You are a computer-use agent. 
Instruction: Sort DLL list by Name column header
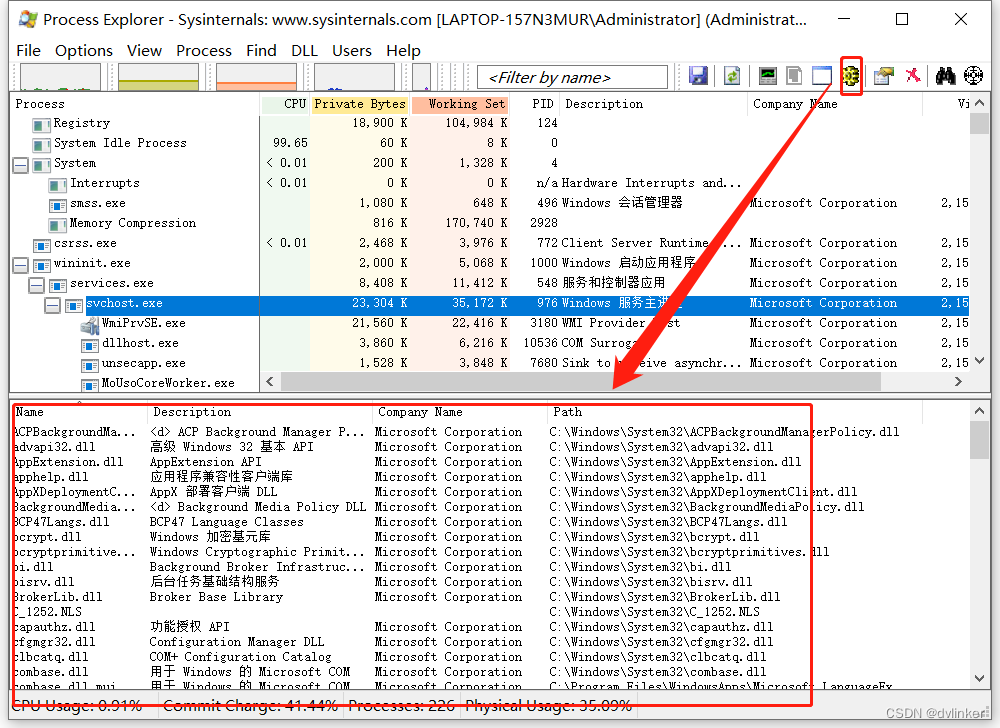click(x=80, y=412)
